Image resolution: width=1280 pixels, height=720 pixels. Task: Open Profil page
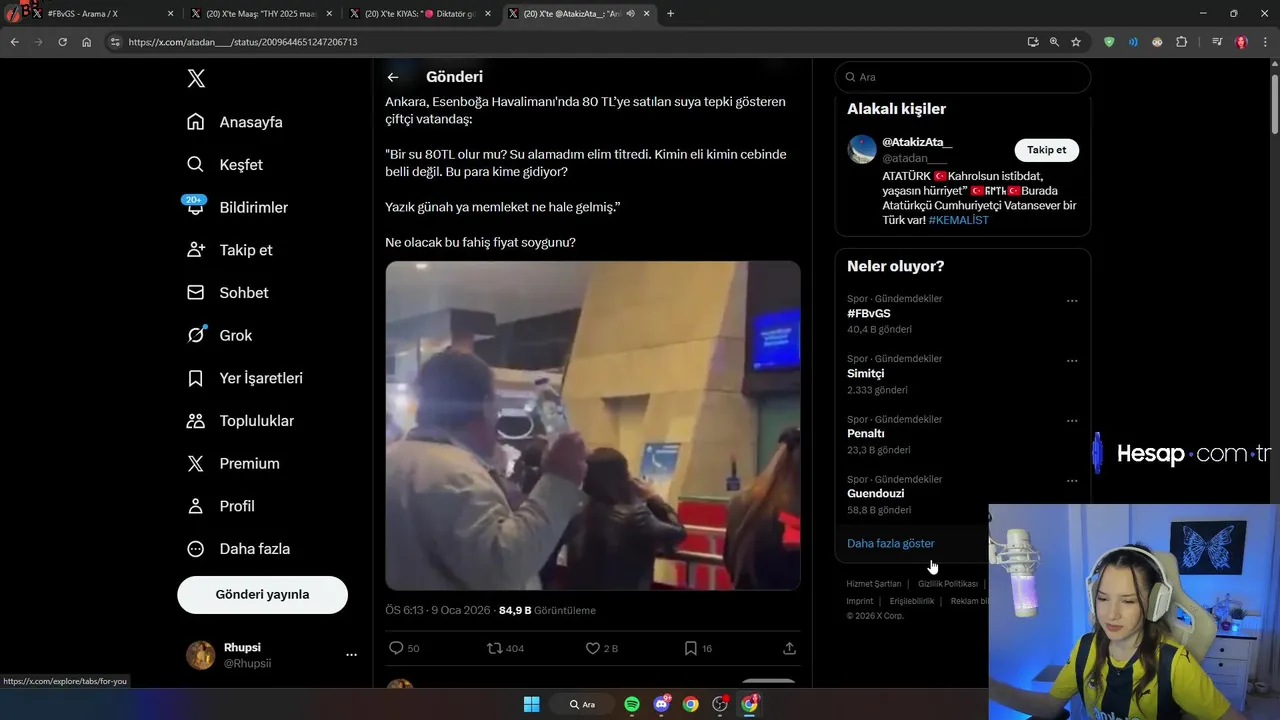pos(221,506)
